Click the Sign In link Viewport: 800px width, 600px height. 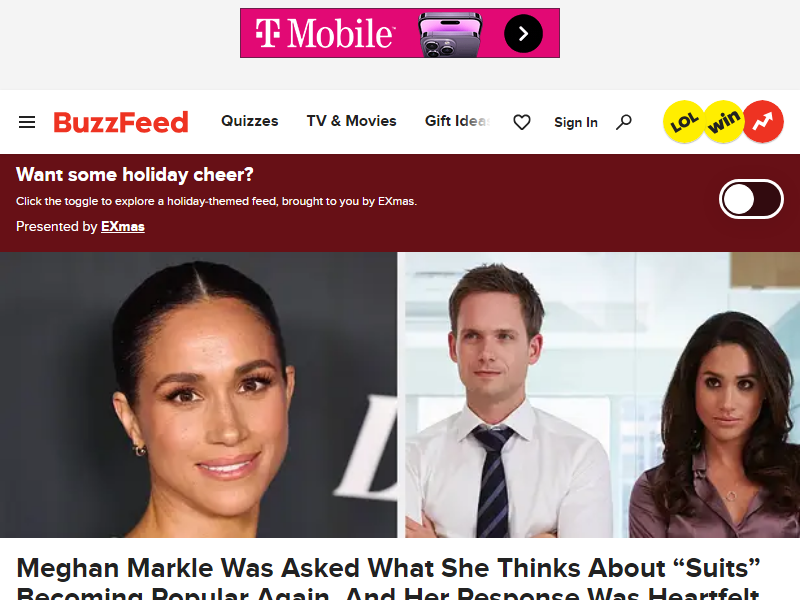click(576, 122)
